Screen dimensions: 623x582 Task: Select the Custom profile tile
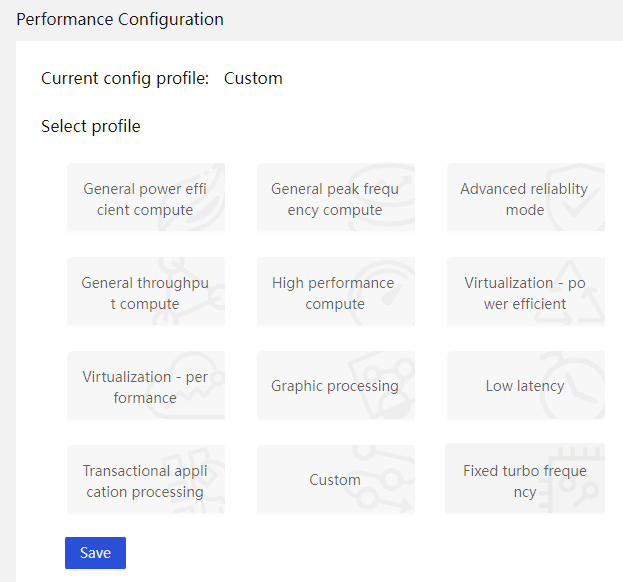336,480
